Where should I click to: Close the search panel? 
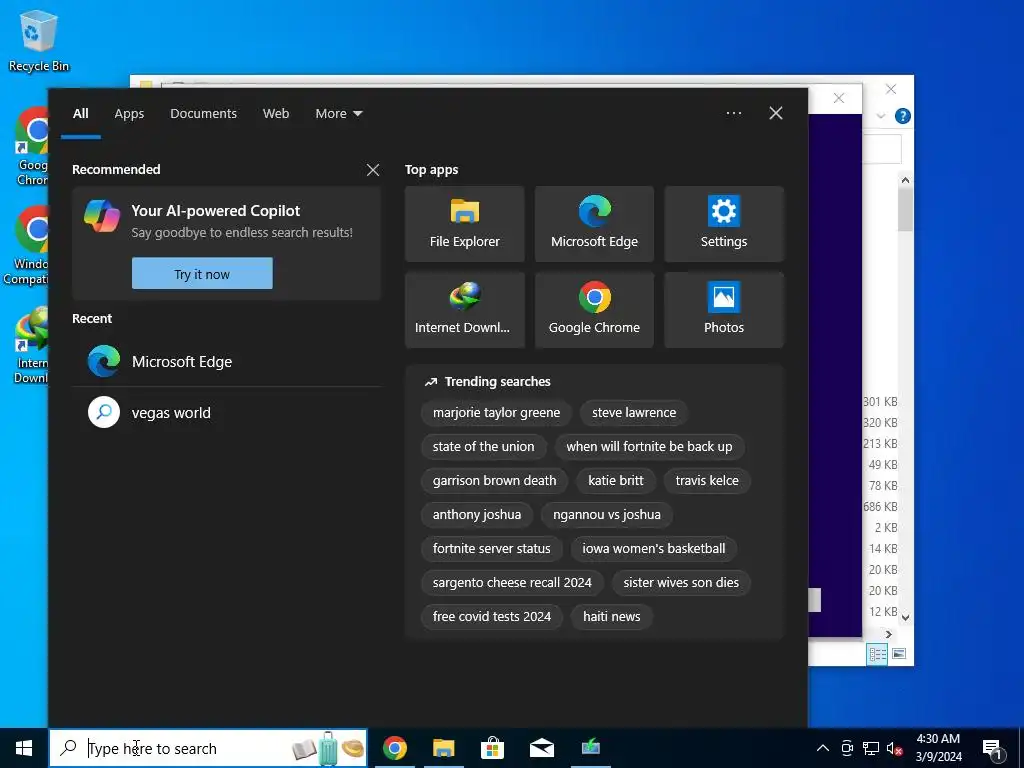point(776,113)
